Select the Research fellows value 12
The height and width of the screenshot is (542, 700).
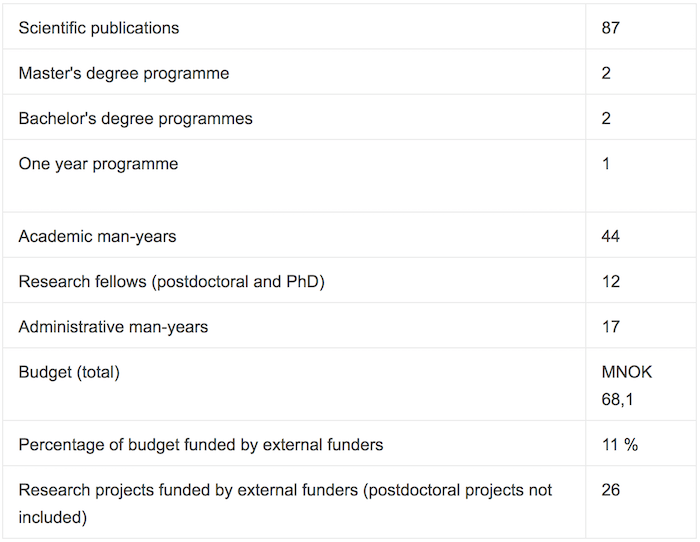tap(611, 282)
